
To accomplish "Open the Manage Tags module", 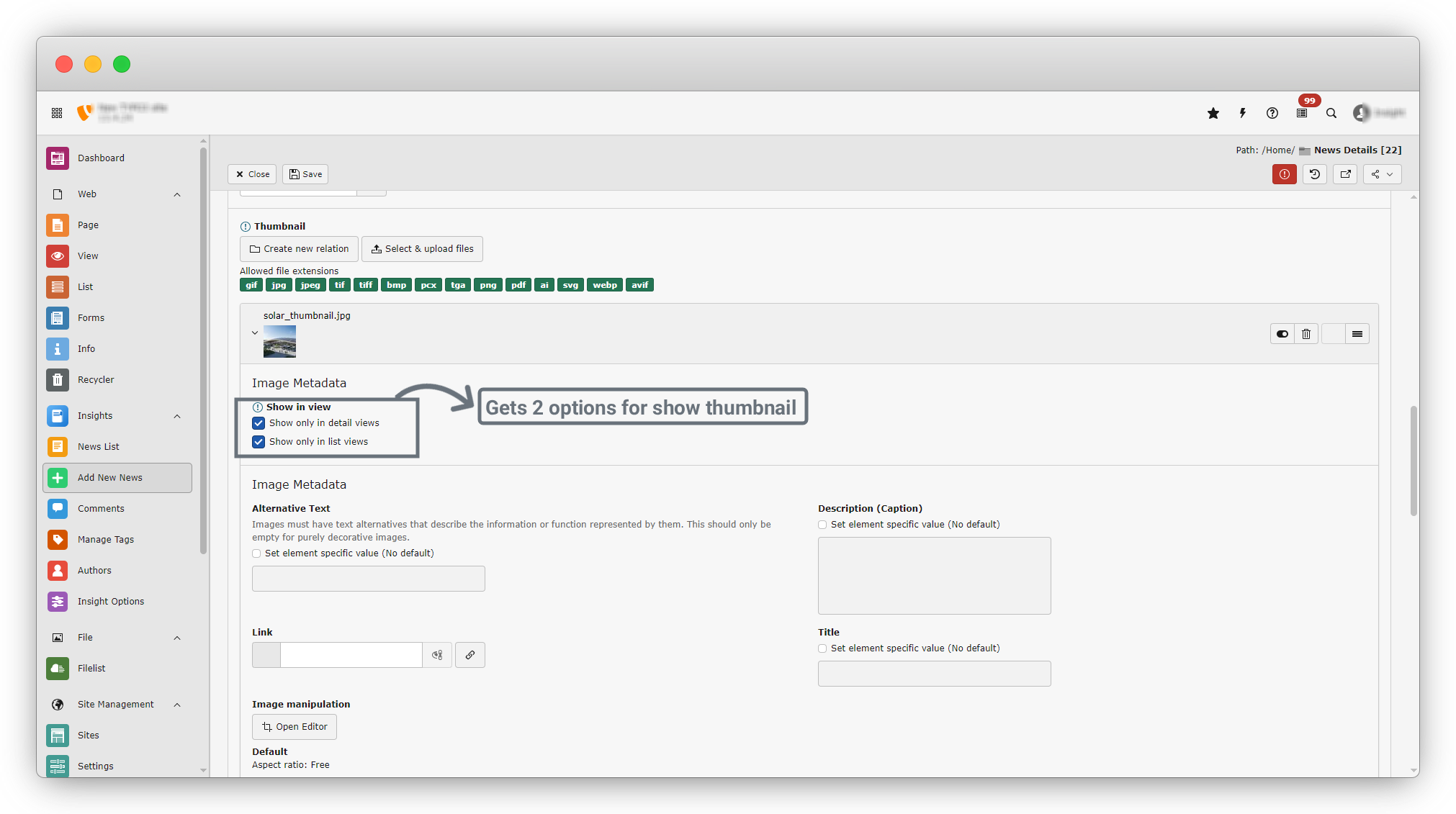I will (x=106, y=540).
